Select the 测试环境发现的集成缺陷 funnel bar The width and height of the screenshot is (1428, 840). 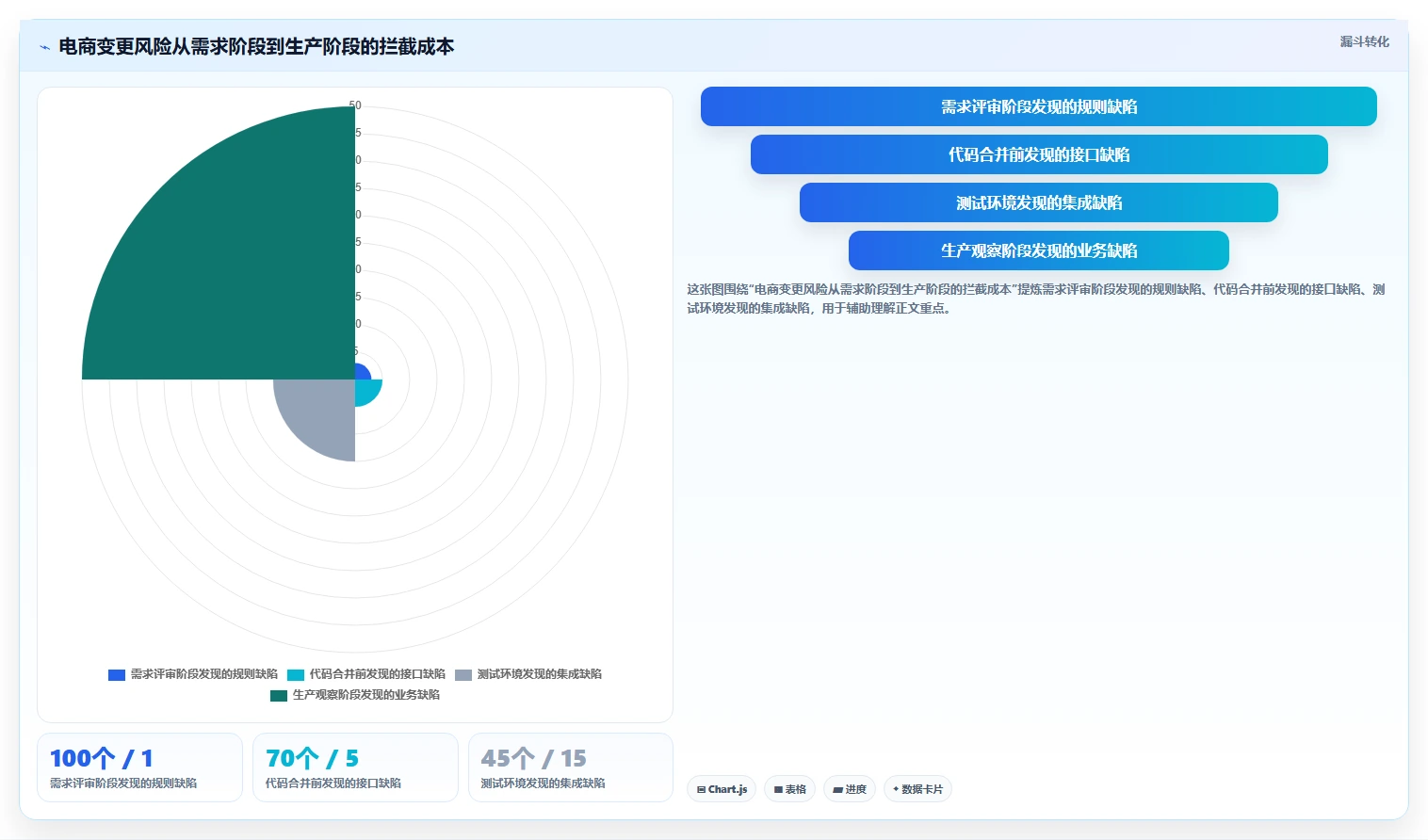pyautogui.click(x=1038, y=202)
